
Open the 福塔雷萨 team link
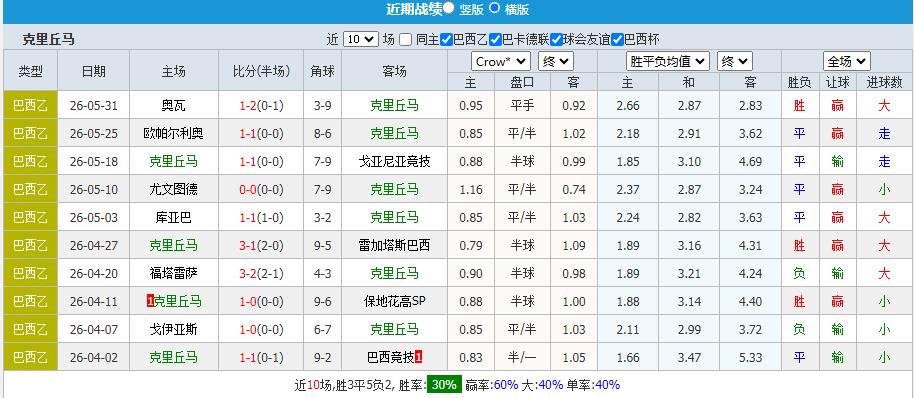coord(174,273)
